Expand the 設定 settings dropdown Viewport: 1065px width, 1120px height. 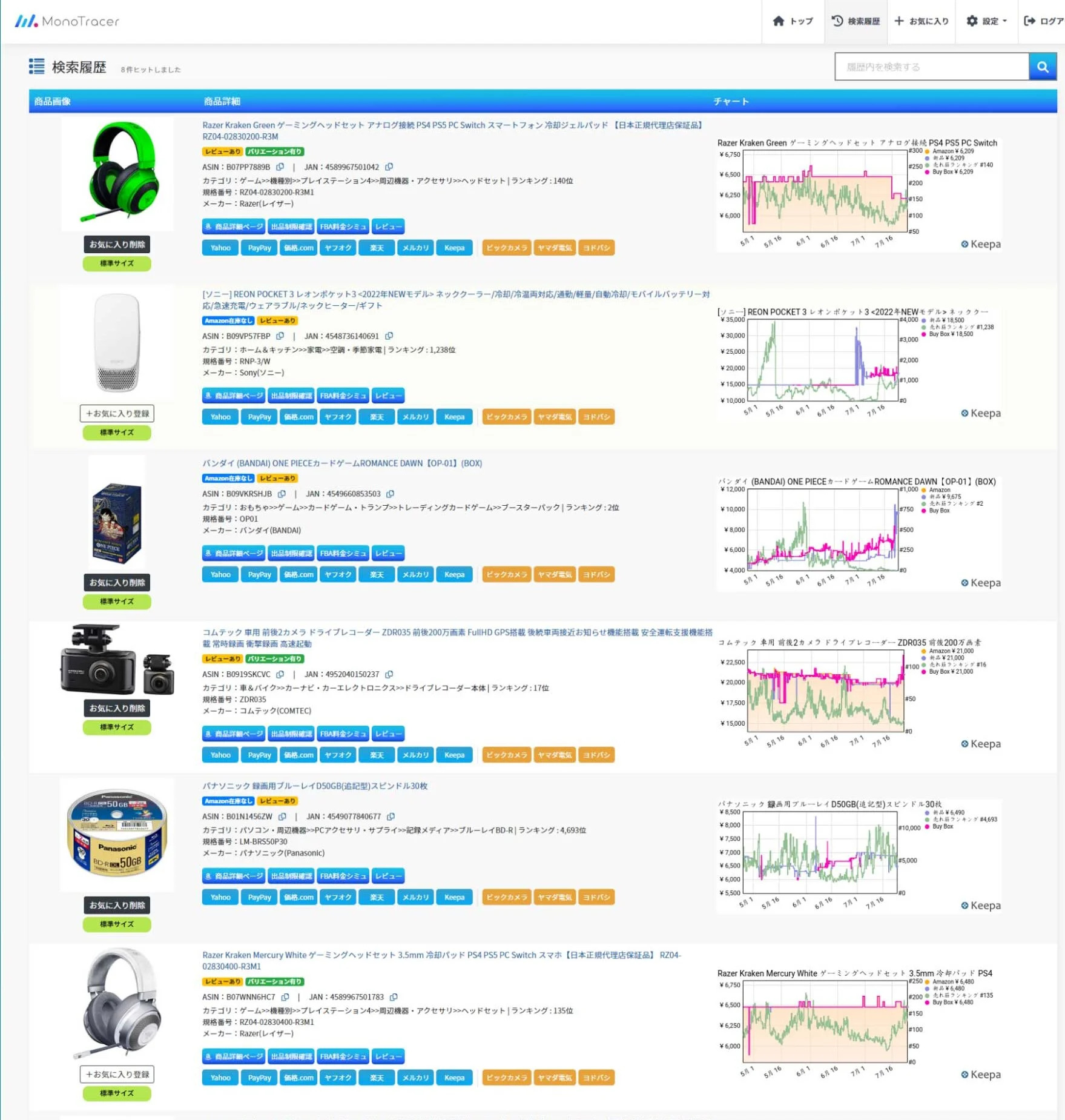[986, 21]
